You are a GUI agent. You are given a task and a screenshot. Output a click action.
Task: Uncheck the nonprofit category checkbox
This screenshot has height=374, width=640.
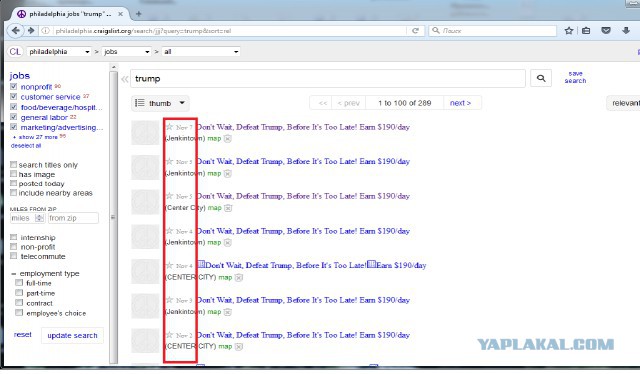click(13, 87)
